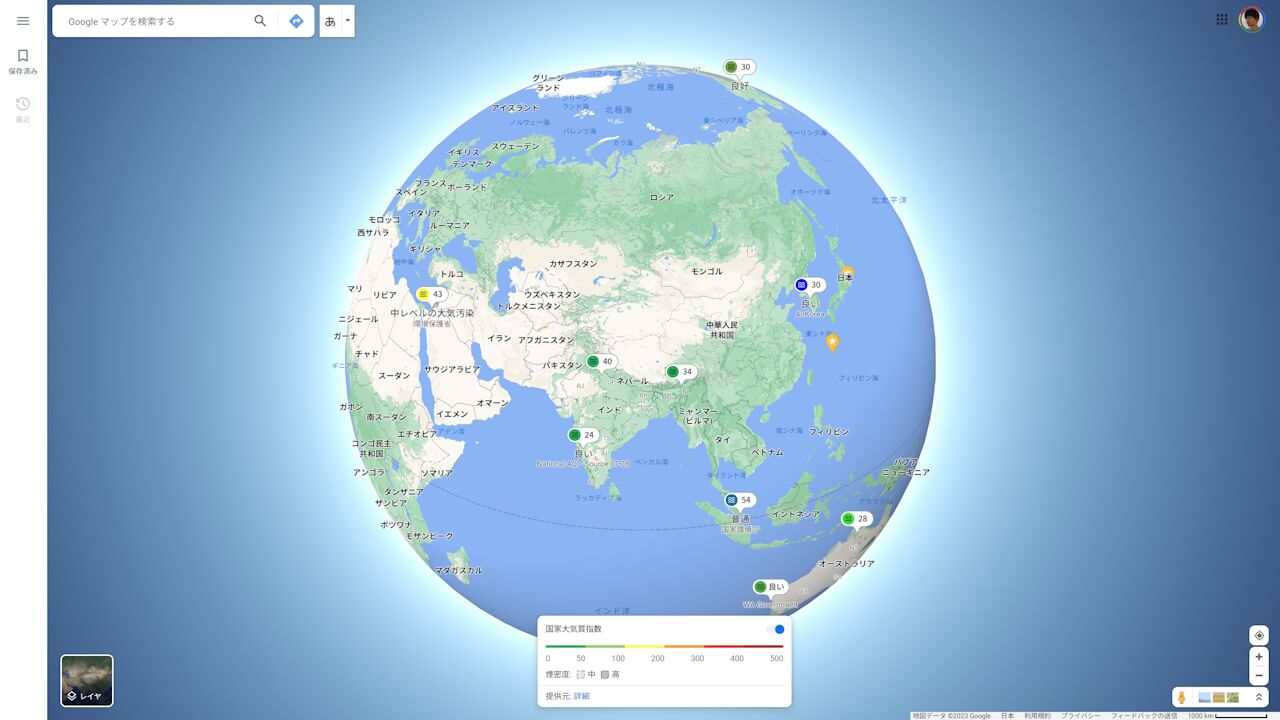This screenshot has width=1280, height=720.
Task: Open your Google profile picture
Action: [x=1251, y=19]
